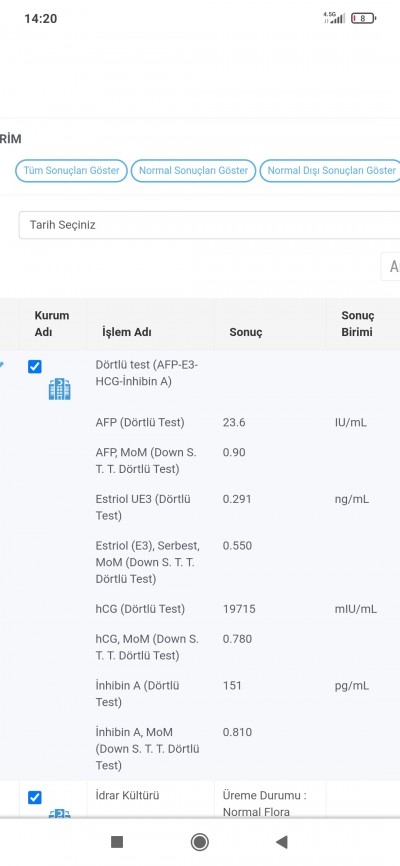
Task: Select İnhibin A (Dörtlü Test) label
Action: point(138,694)
